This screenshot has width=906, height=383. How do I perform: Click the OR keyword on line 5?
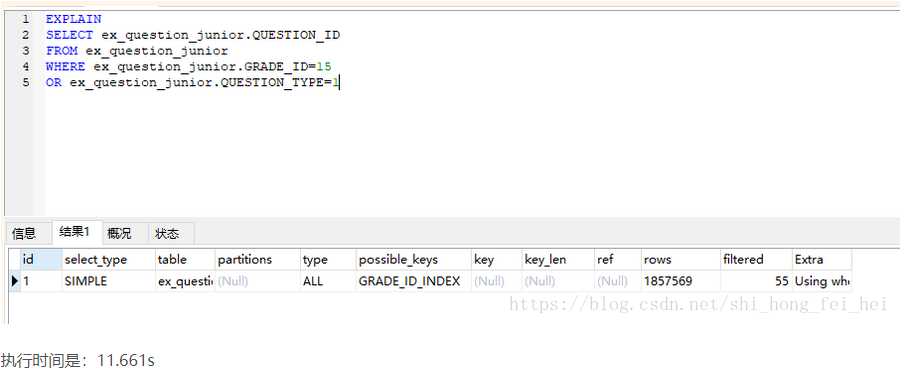(x=54, y=83)
